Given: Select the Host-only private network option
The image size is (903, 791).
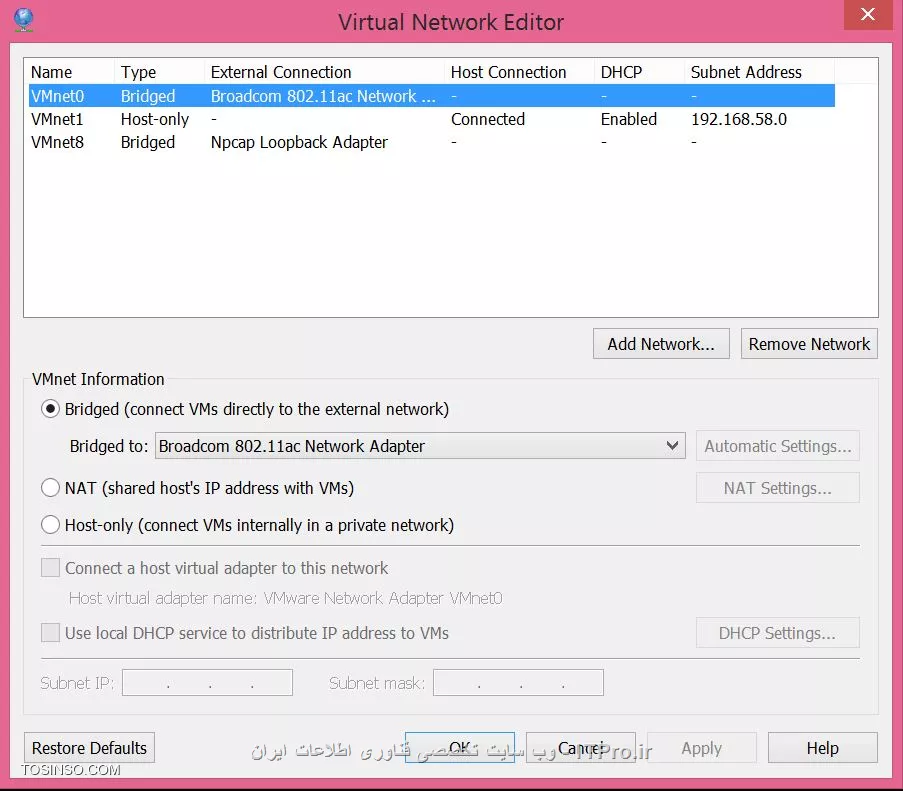Looking at the screenshot, I should (x=51, y=525).
